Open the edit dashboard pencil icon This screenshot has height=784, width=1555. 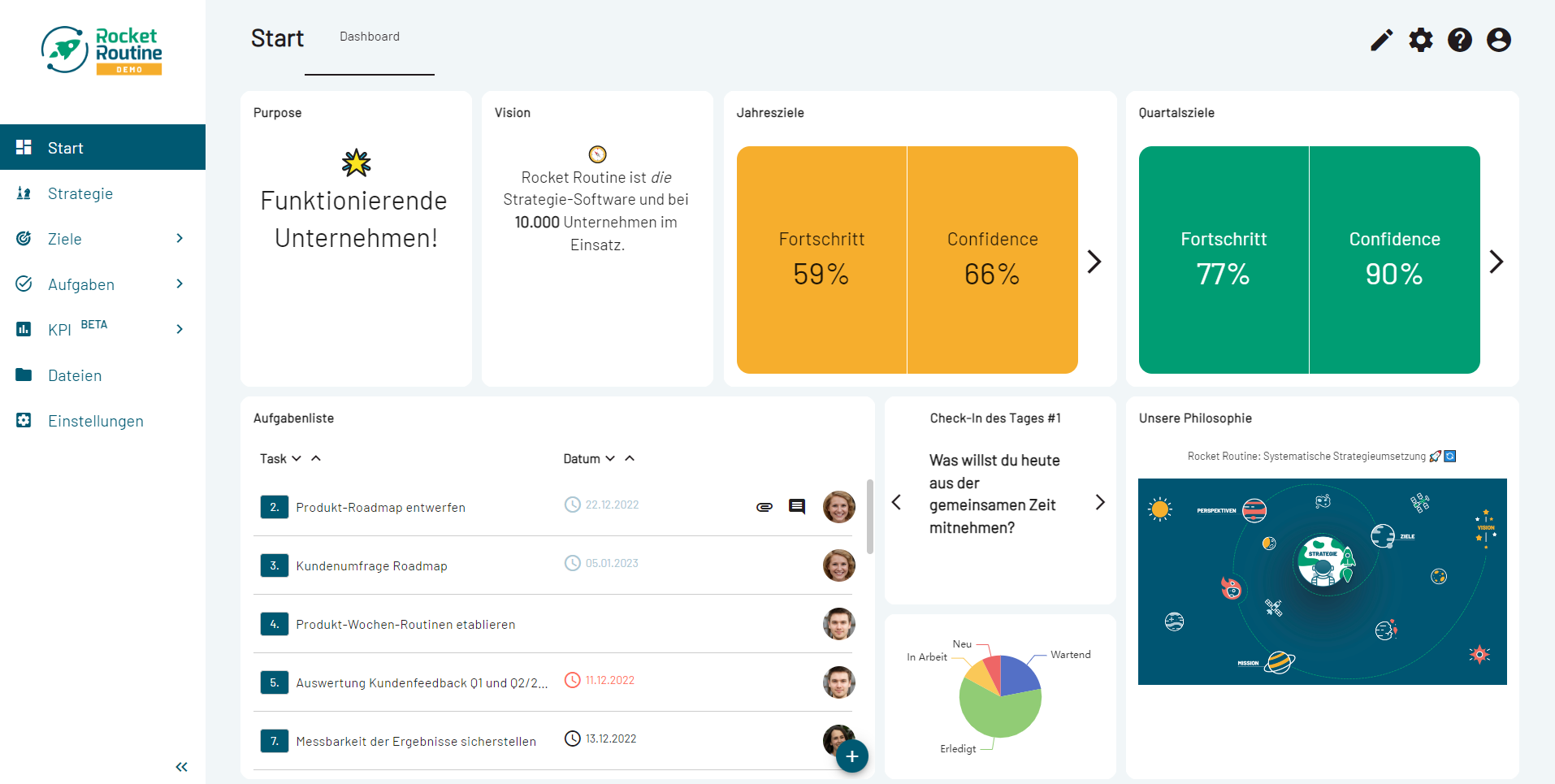1381,40
